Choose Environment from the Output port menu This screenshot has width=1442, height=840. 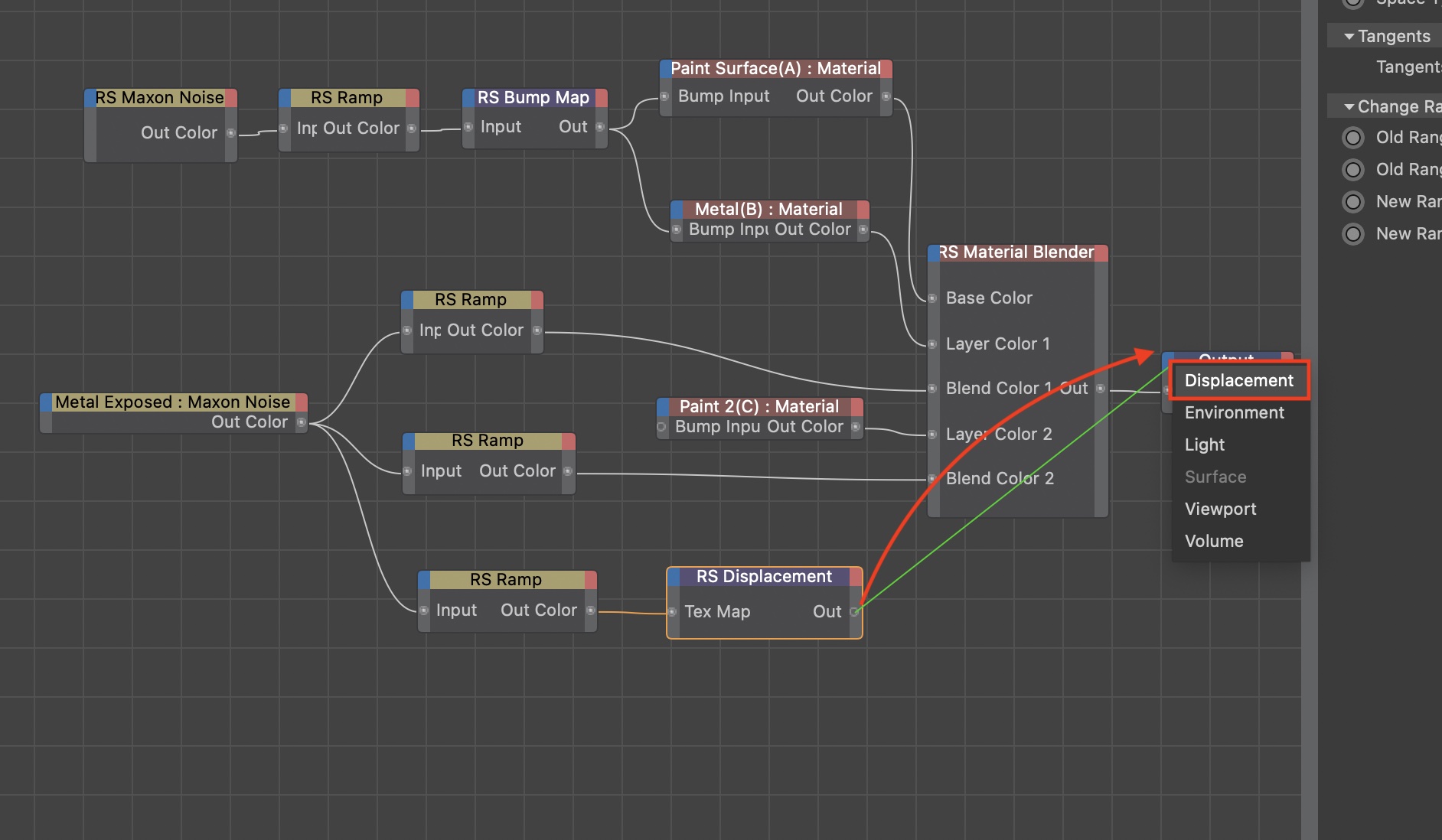pos(1234,413)
